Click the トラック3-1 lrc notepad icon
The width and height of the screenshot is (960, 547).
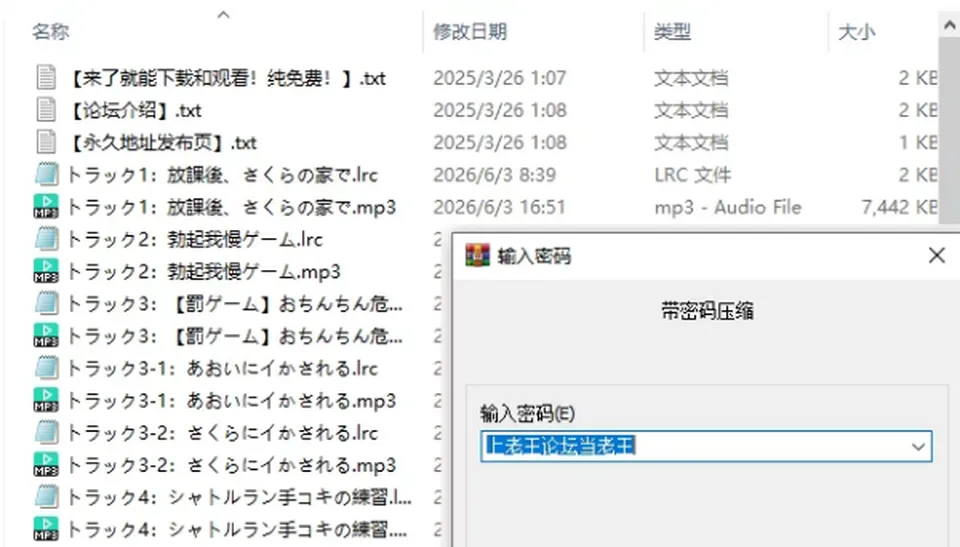point(47,368)
